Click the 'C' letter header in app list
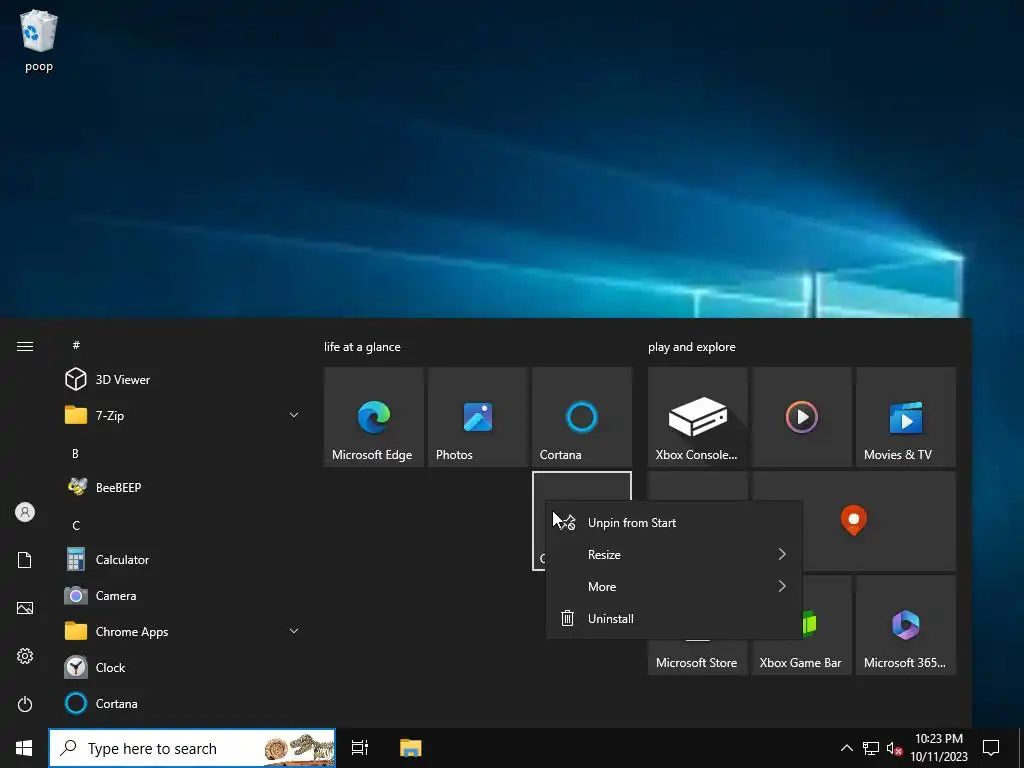The width and height of the screenshot is (1024, 768). tap(76, 526)
